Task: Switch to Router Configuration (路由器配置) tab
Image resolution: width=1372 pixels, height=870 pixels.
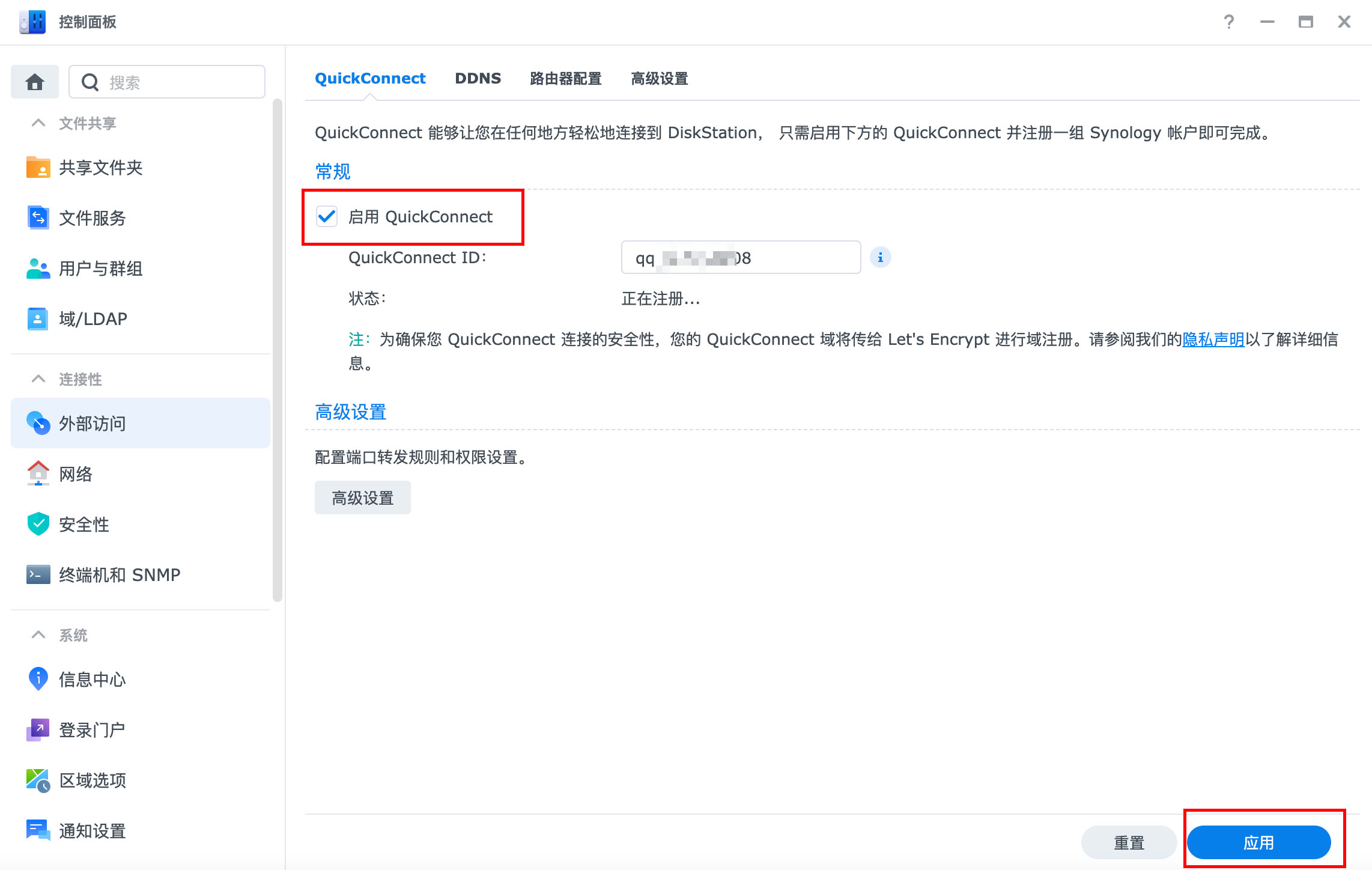Action: (x=565, y=79)
